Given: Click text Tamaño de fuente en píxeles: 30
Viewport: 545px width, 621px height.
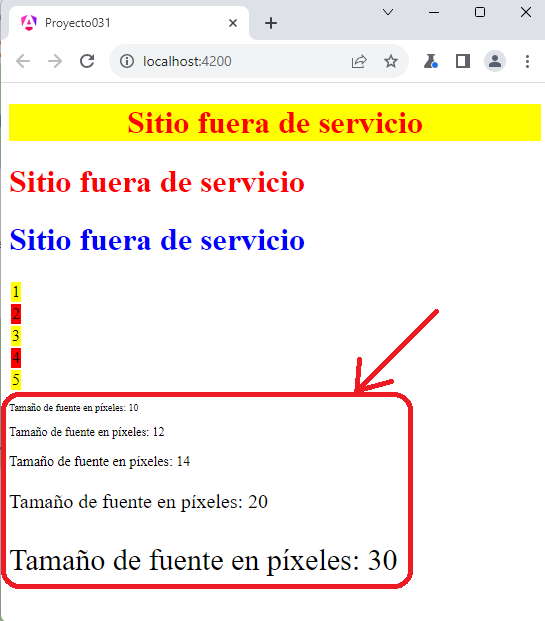Looking at the screenshot, I should (x=203, y=560).
